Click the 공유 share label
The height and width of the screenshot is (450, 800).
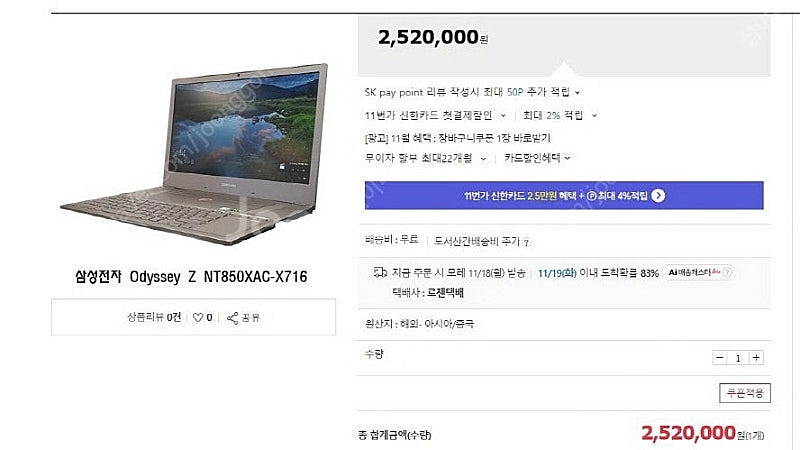251,318
